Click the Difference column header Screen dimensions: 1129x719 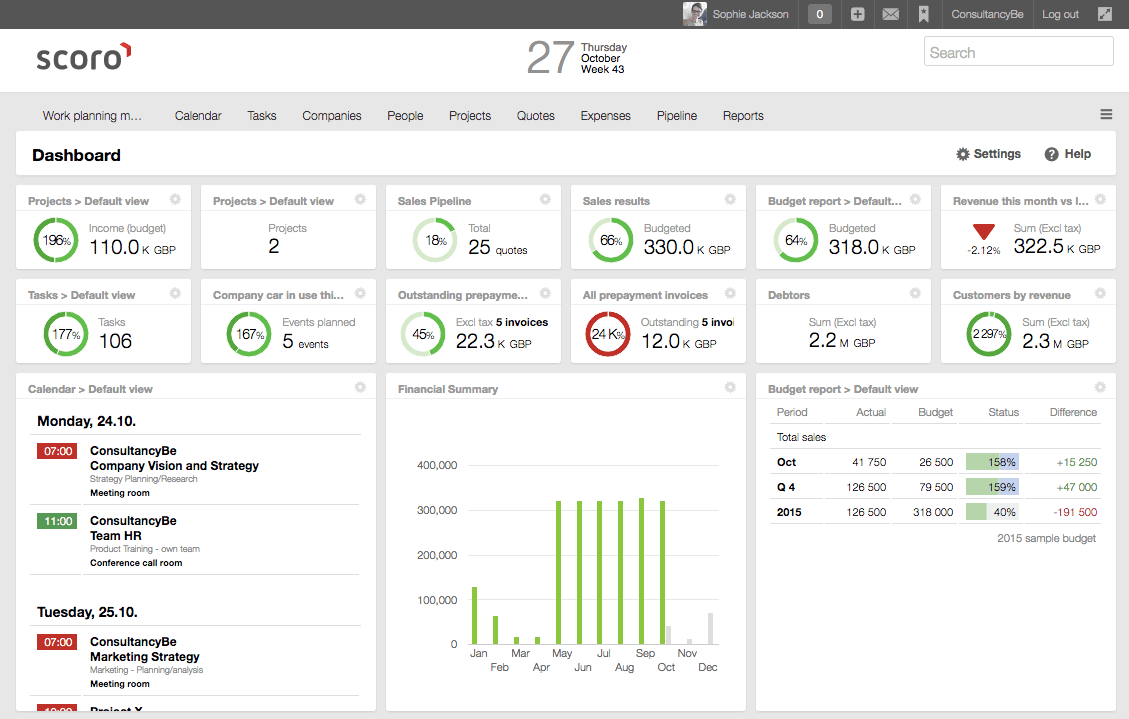[x=1073, y=412]
